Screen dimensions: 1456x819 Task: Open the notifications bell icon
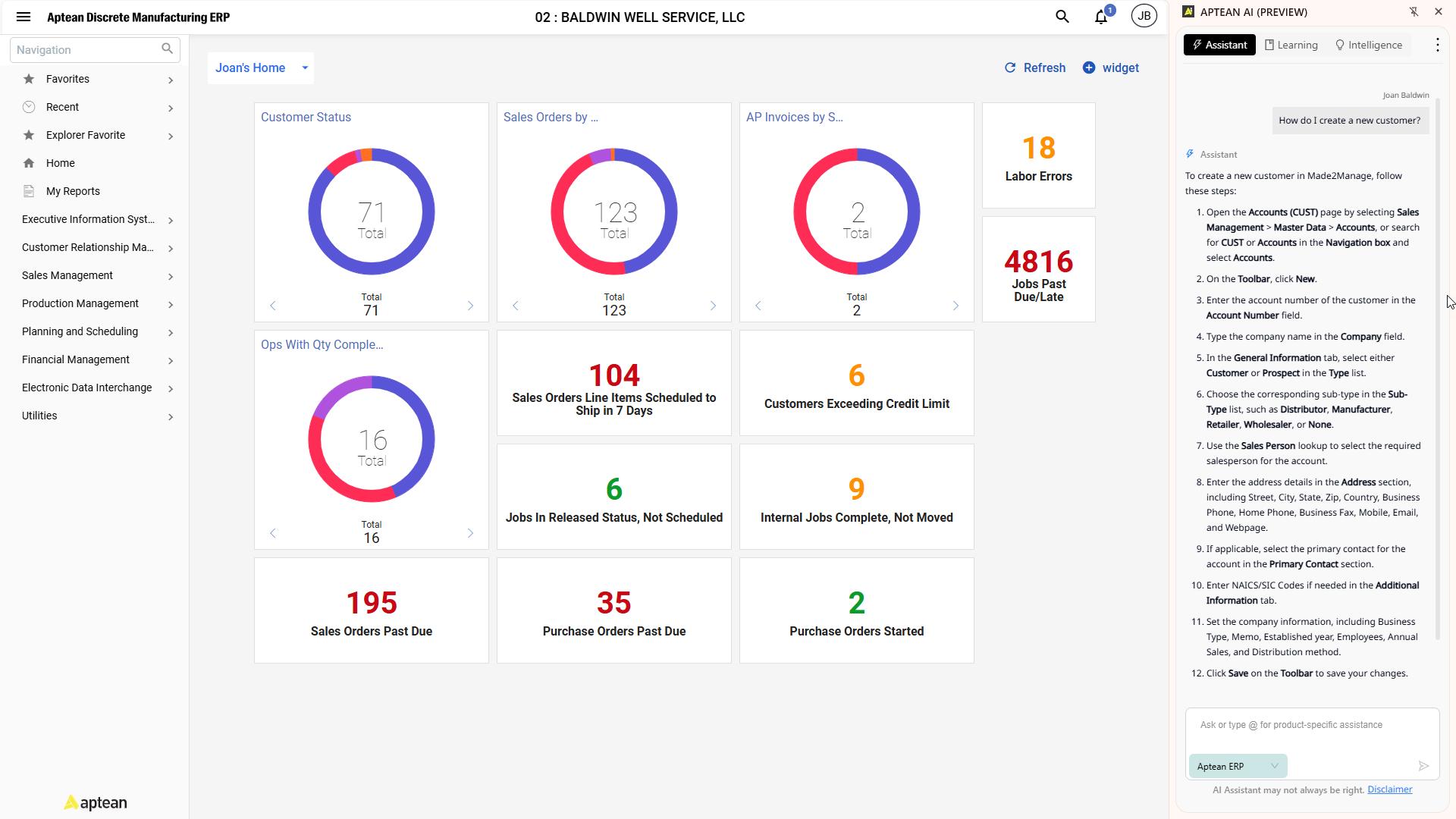click(1101, 17)
